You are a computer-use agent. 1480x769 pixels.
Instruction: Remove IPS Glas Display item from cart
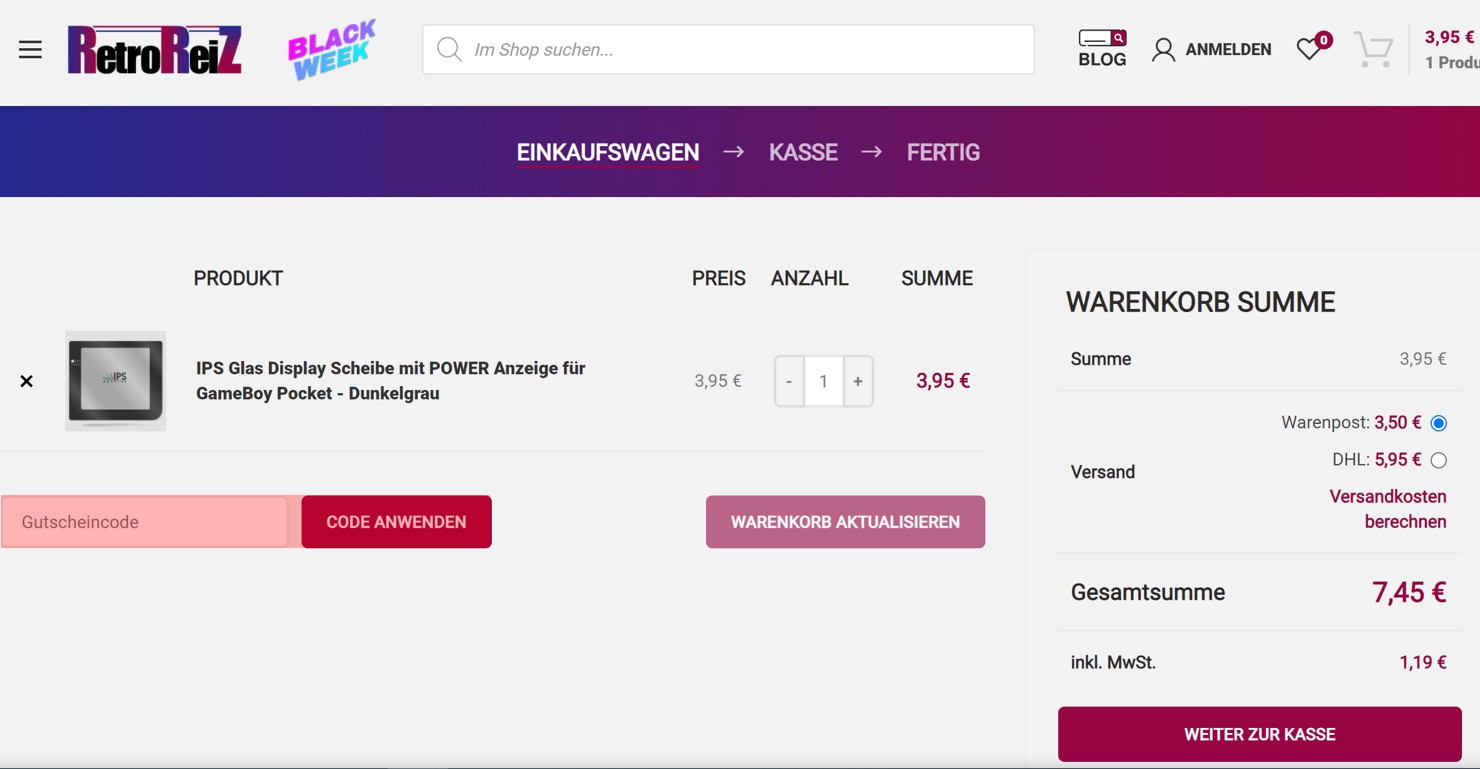27,381
